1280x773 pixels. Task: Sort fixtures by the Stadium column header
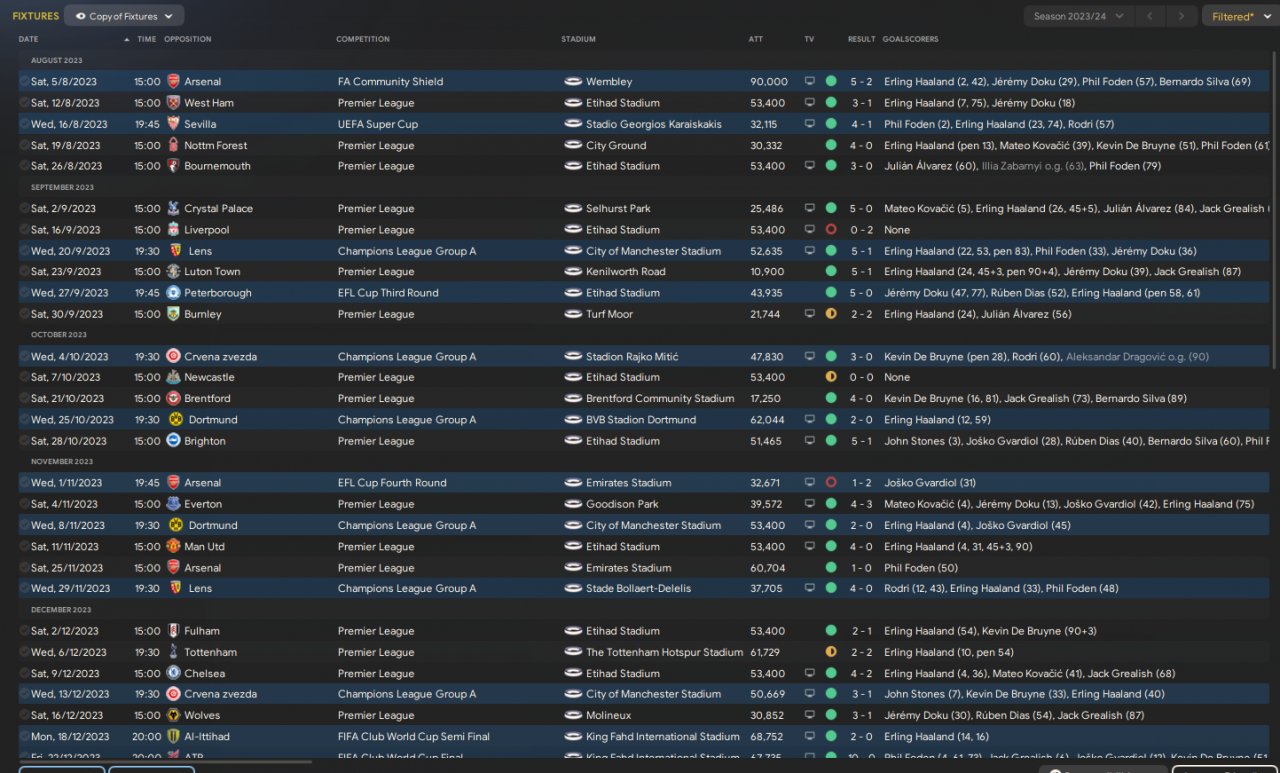(x=578, y=40)
